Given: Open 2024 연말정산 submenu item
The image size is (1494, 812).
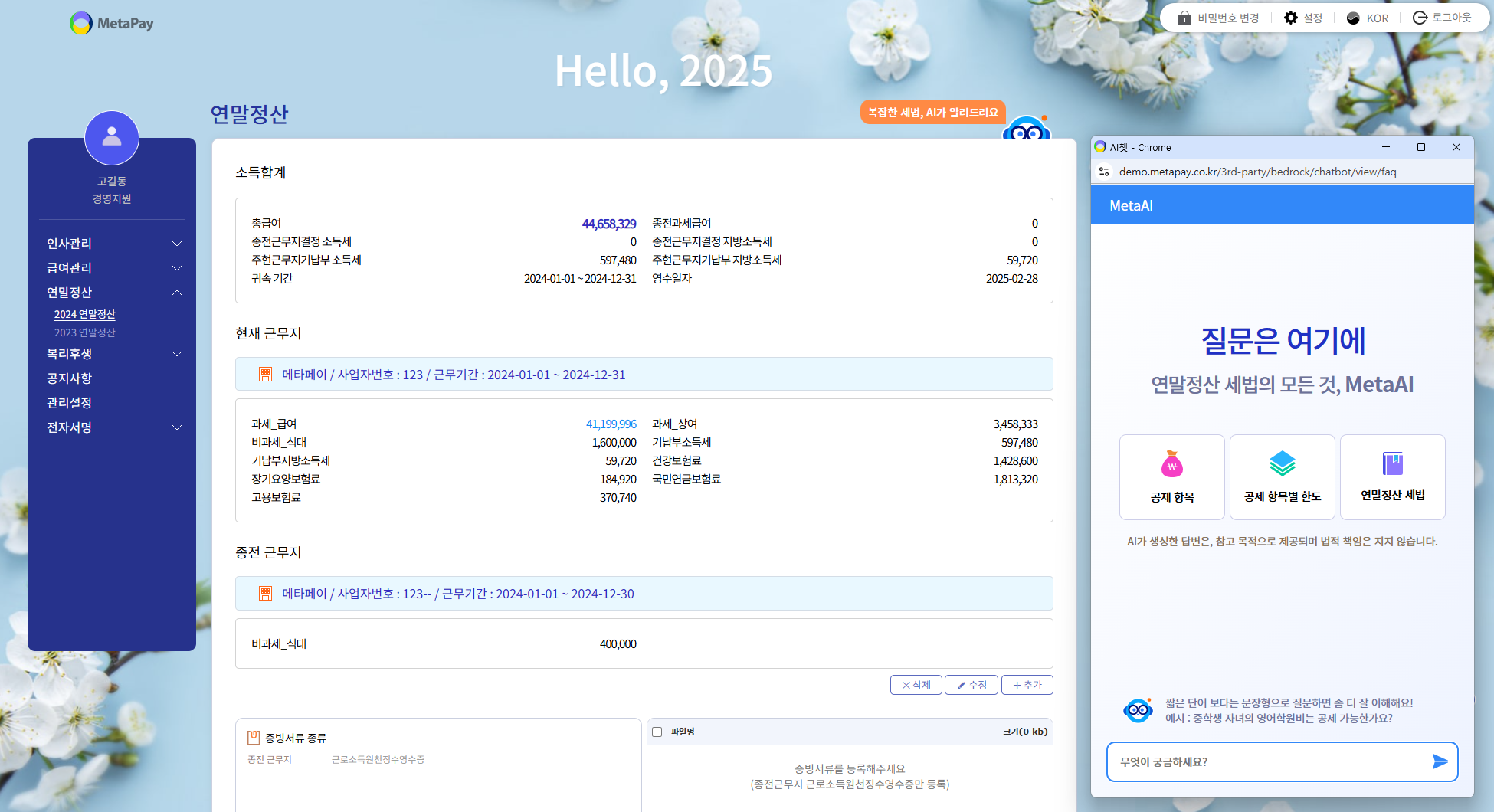Looking at the screenshot, I should pos(84,314).
